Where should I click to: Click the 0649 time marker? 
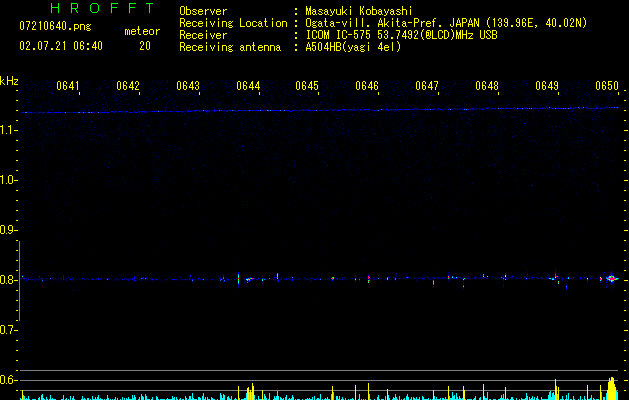(547, 86)
